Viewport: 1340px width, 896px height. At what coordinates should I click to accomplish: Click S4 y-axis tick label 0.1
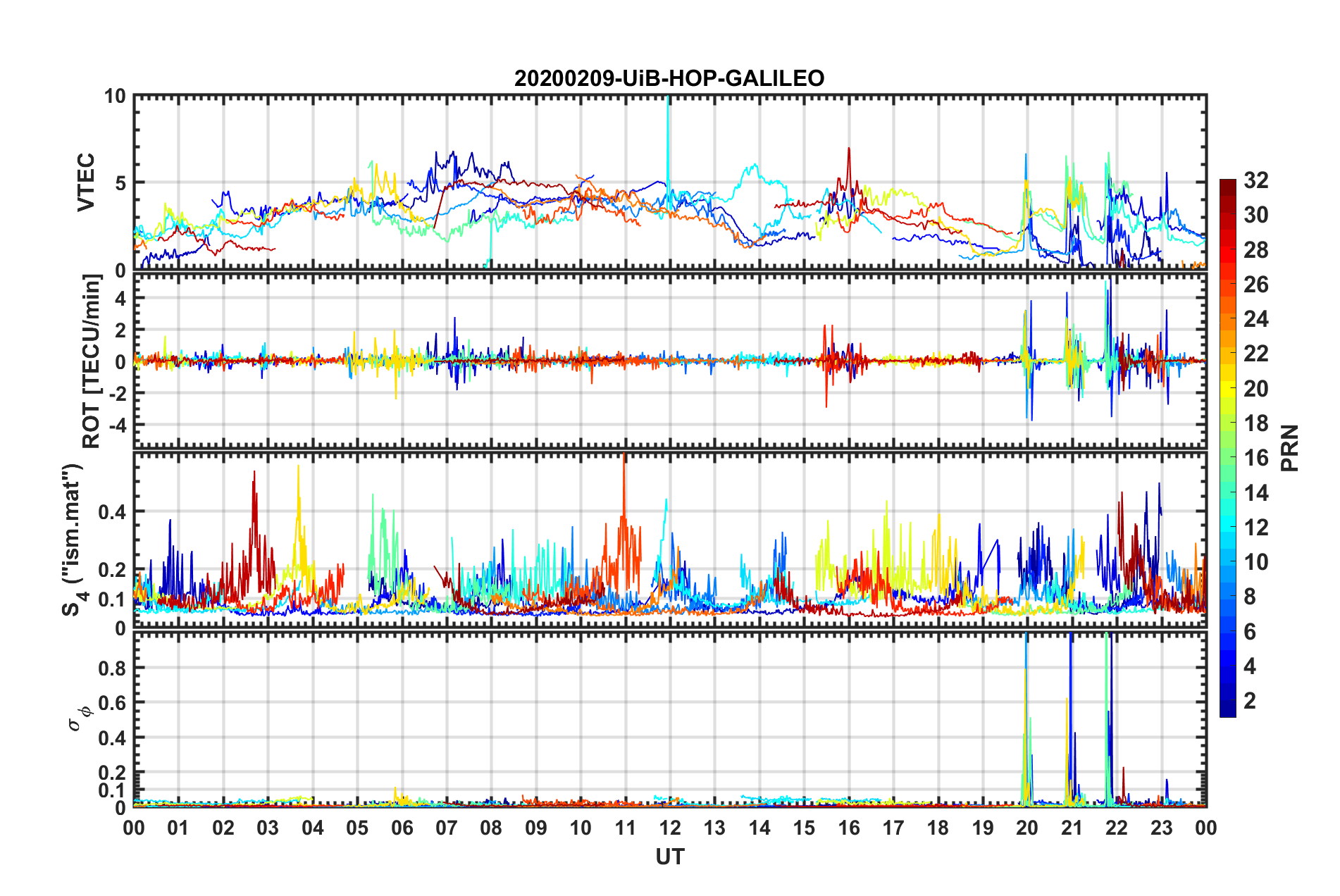click(x=112, y=599)
